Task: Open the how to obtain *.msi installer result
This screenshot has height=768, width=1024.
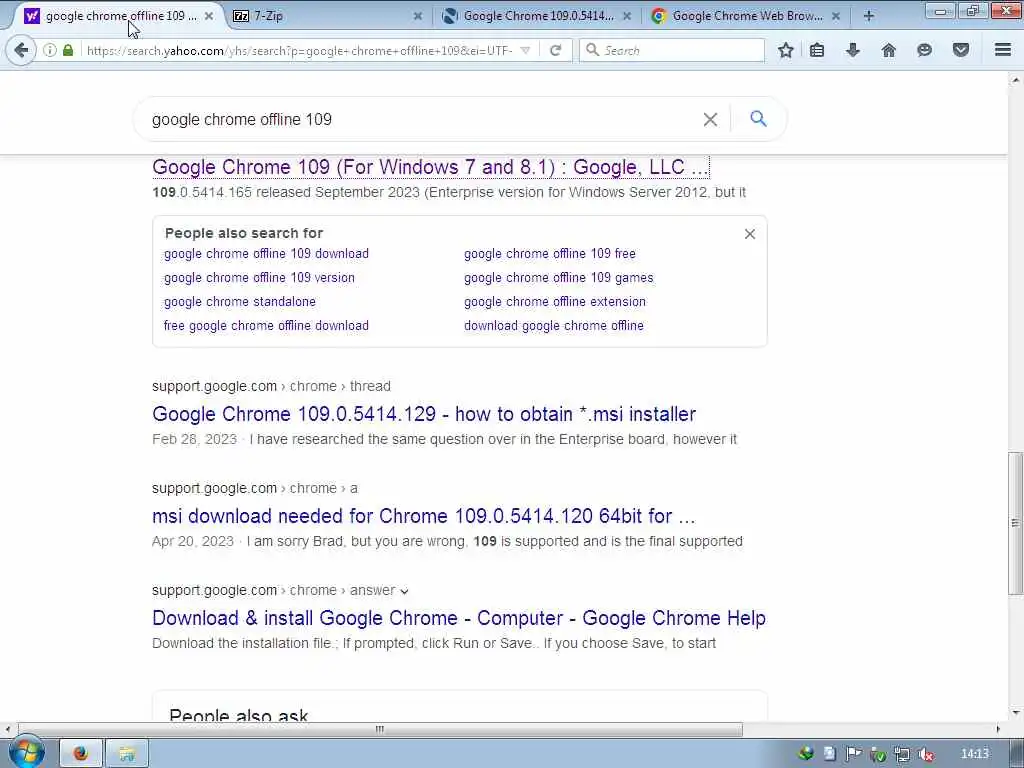Action: coord(424,414)
